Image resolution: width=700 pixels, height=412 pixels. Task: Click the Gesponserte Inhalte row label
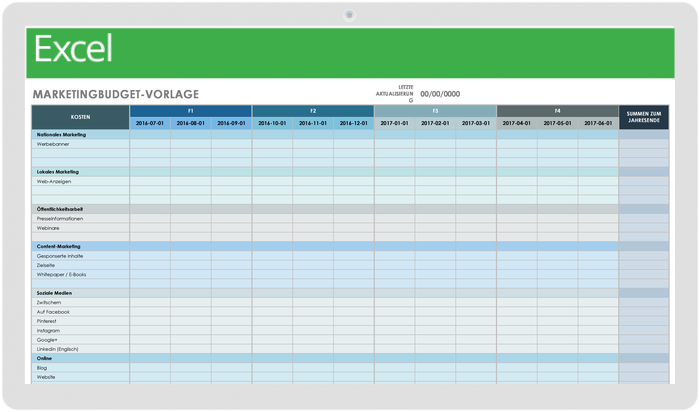(x=60, y=256)
